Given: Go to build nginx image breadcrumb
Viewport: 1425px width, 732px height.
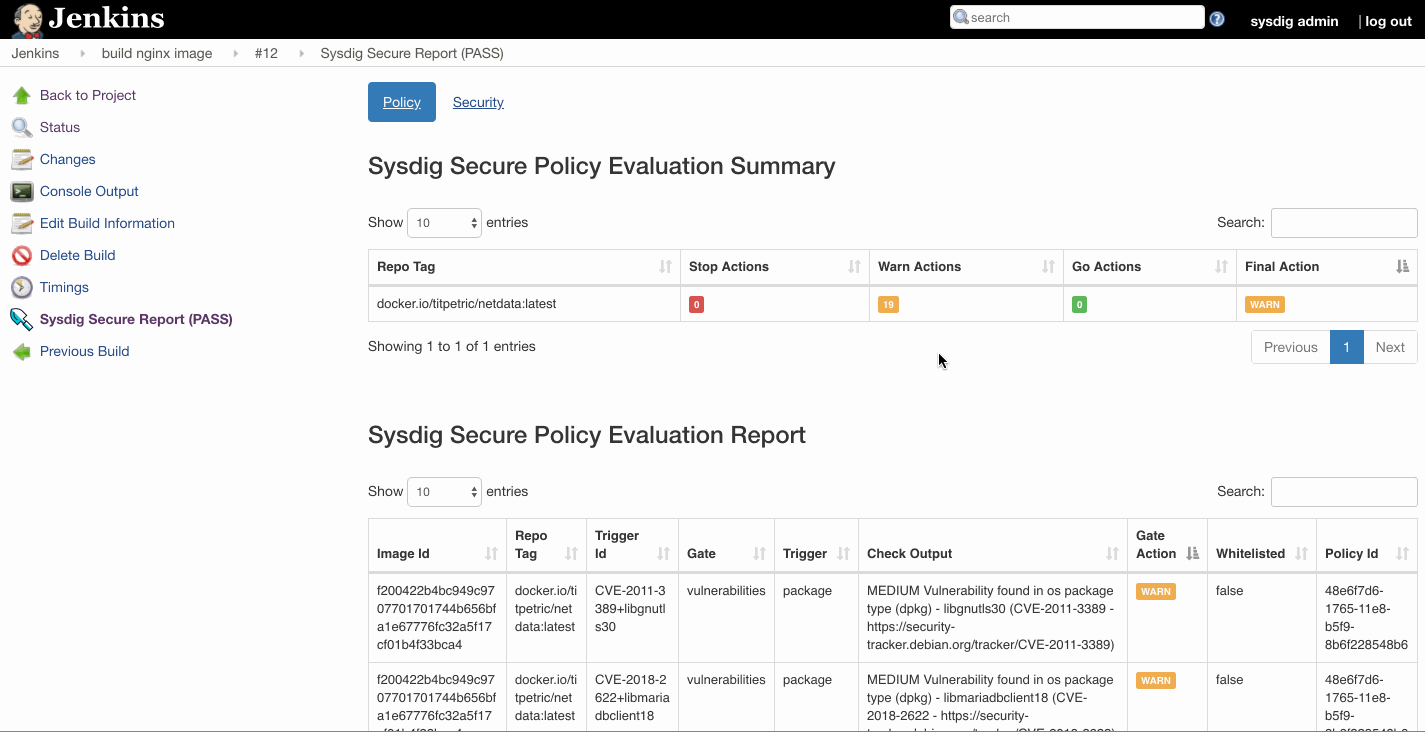Looking at the screenshot, I should pyautogui.click(x=157, y=54).
